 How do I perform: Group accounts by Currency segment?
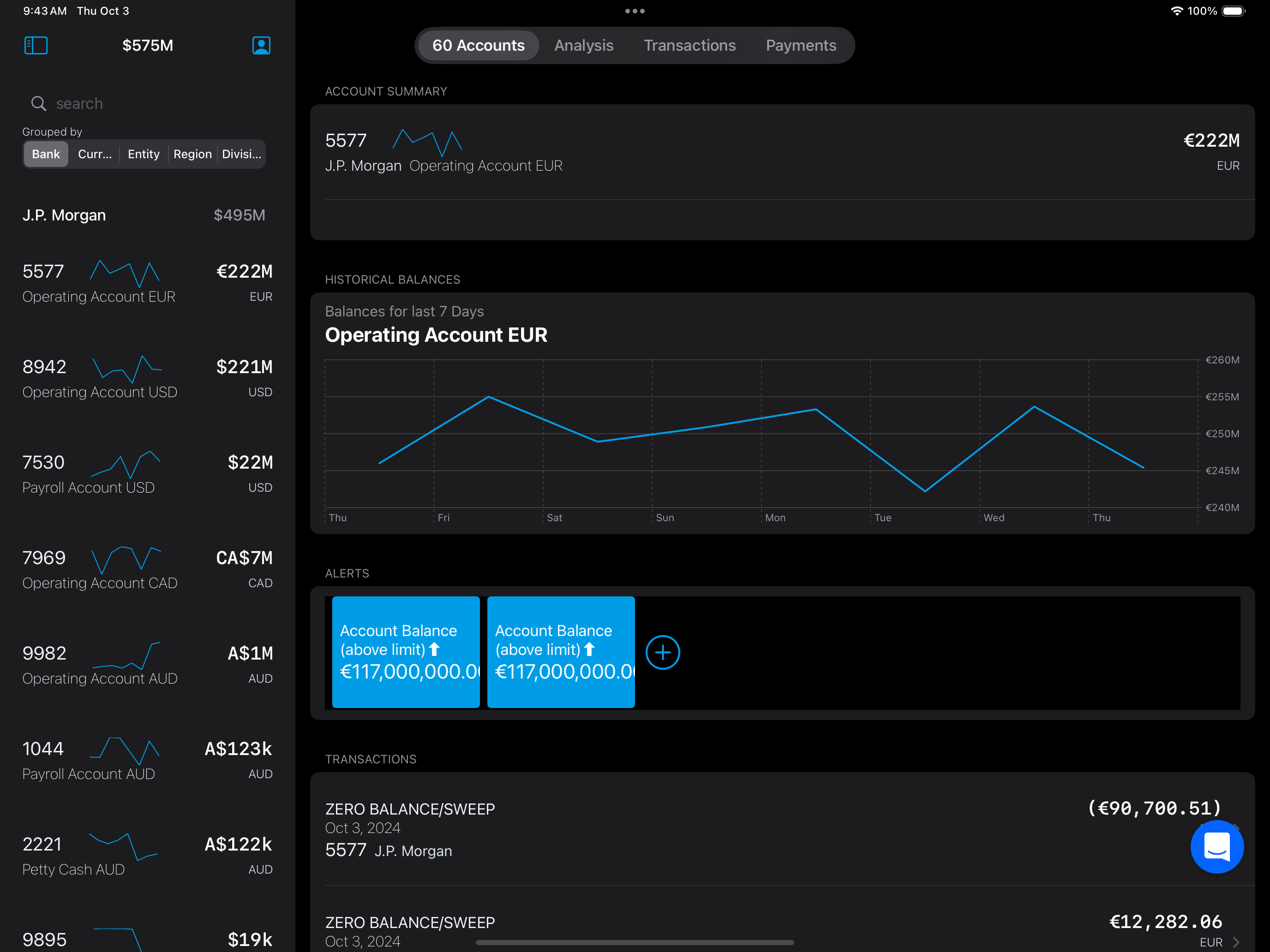pos(95,154)
